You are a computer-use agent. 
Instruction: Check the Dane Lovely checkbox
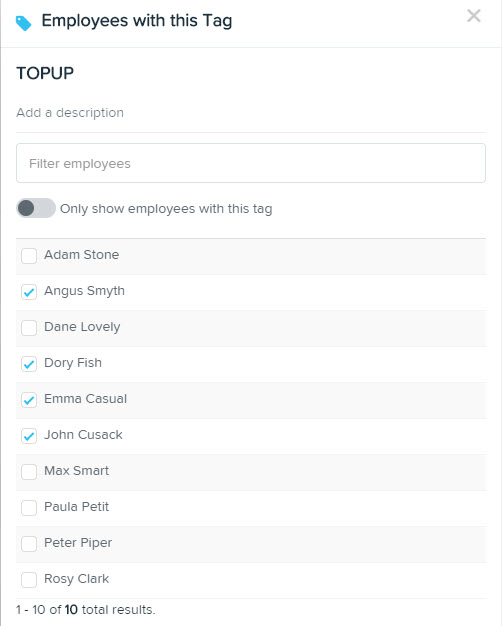[29, 328]
